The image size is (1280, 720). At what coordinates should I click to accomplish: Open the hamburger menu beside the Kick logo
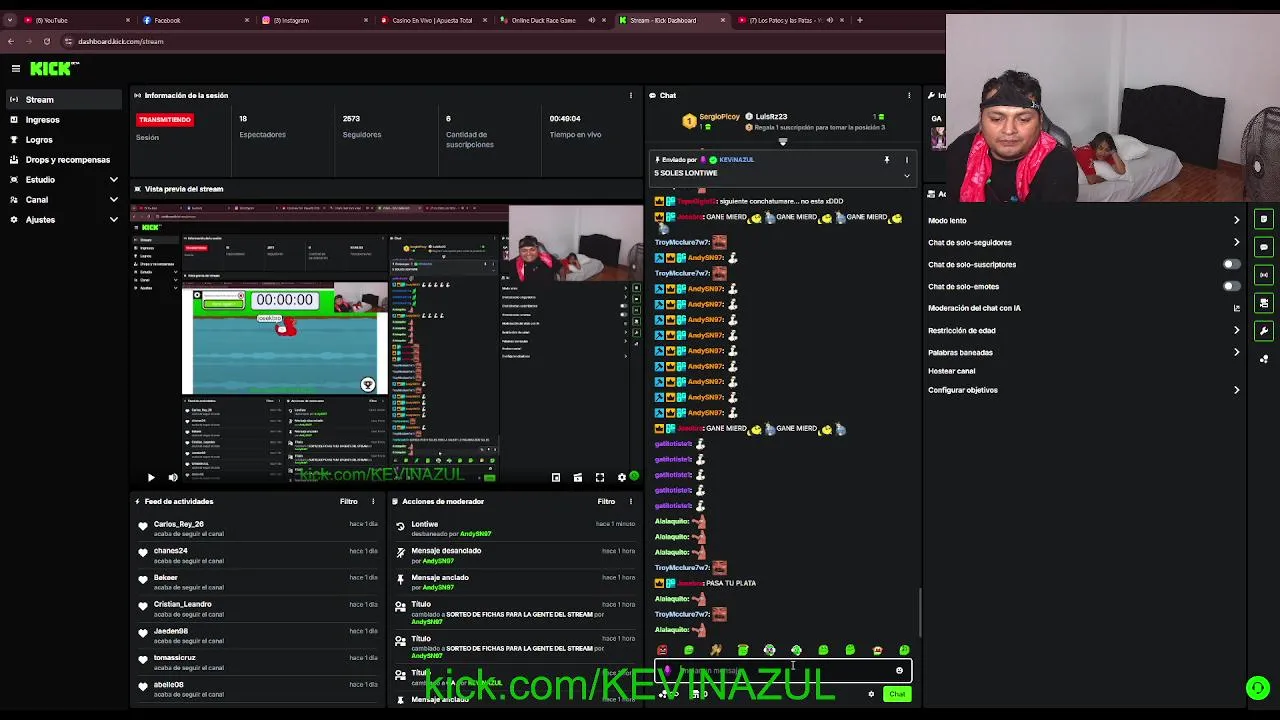coord(16,68)
